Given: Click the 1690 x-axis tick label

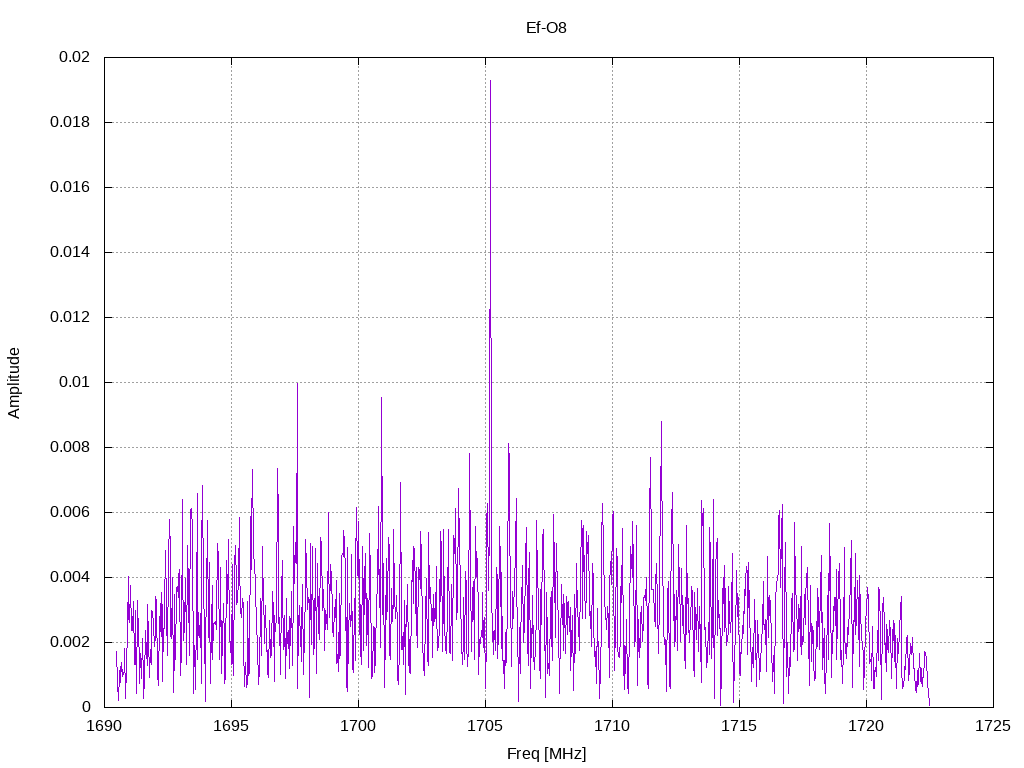Looking at the screenshot, I should click(104, 726).
